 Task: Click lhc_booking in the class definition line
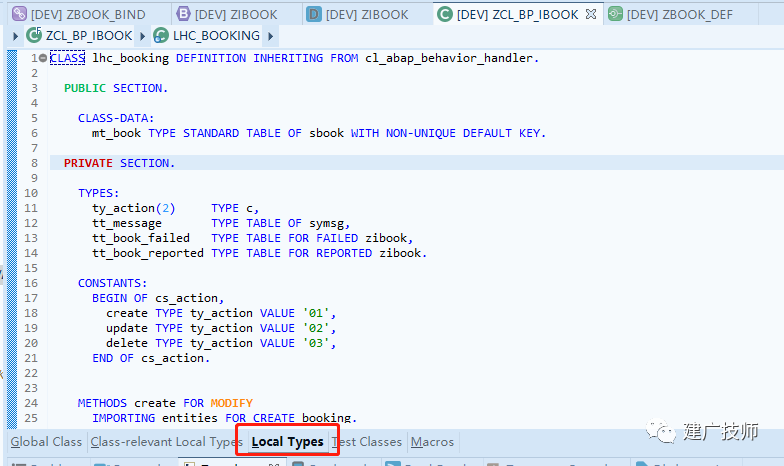click(x=130, y=58)
